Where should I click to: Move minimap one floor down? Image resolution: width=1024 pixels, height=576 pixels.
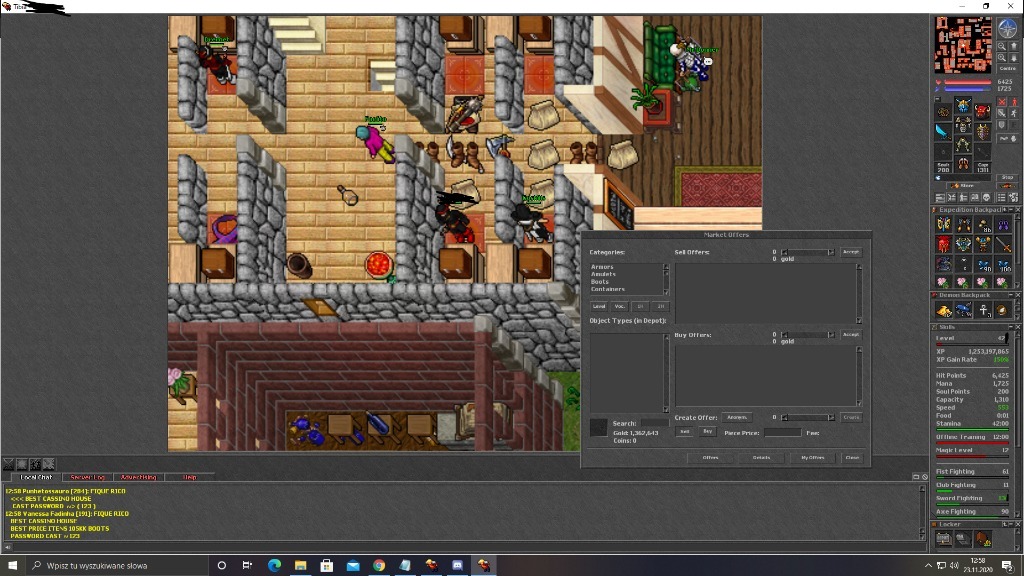pyautogui.click(x=1014, y=58)
